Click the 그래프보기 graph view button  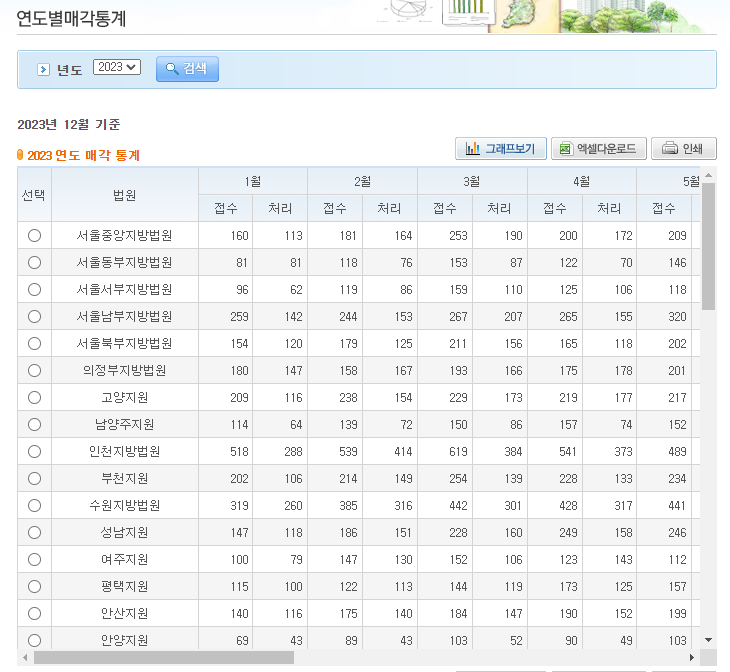[x=500, y=149]
